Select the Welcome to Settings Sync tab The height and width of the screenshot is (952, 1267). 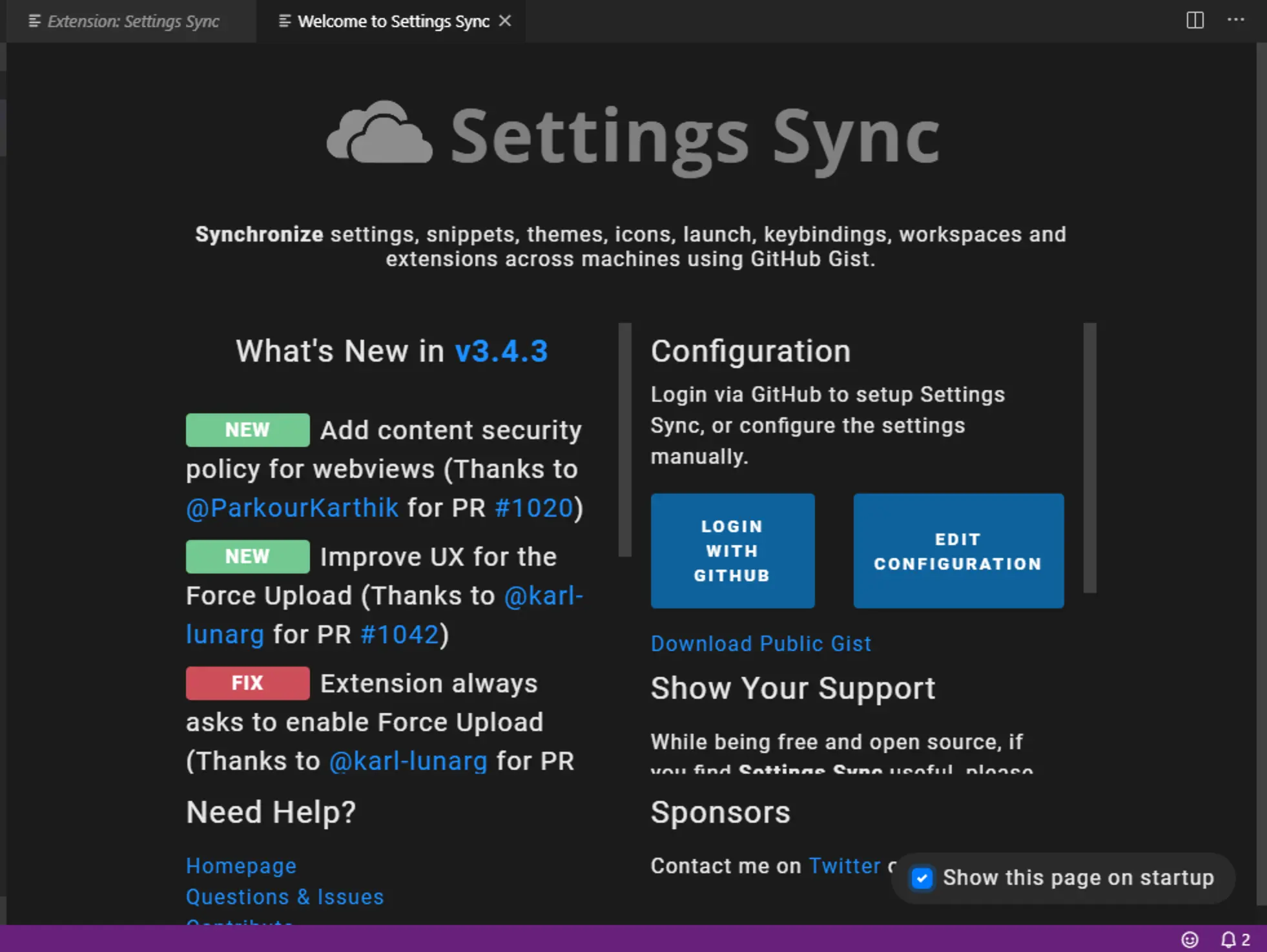coord(393,21)
